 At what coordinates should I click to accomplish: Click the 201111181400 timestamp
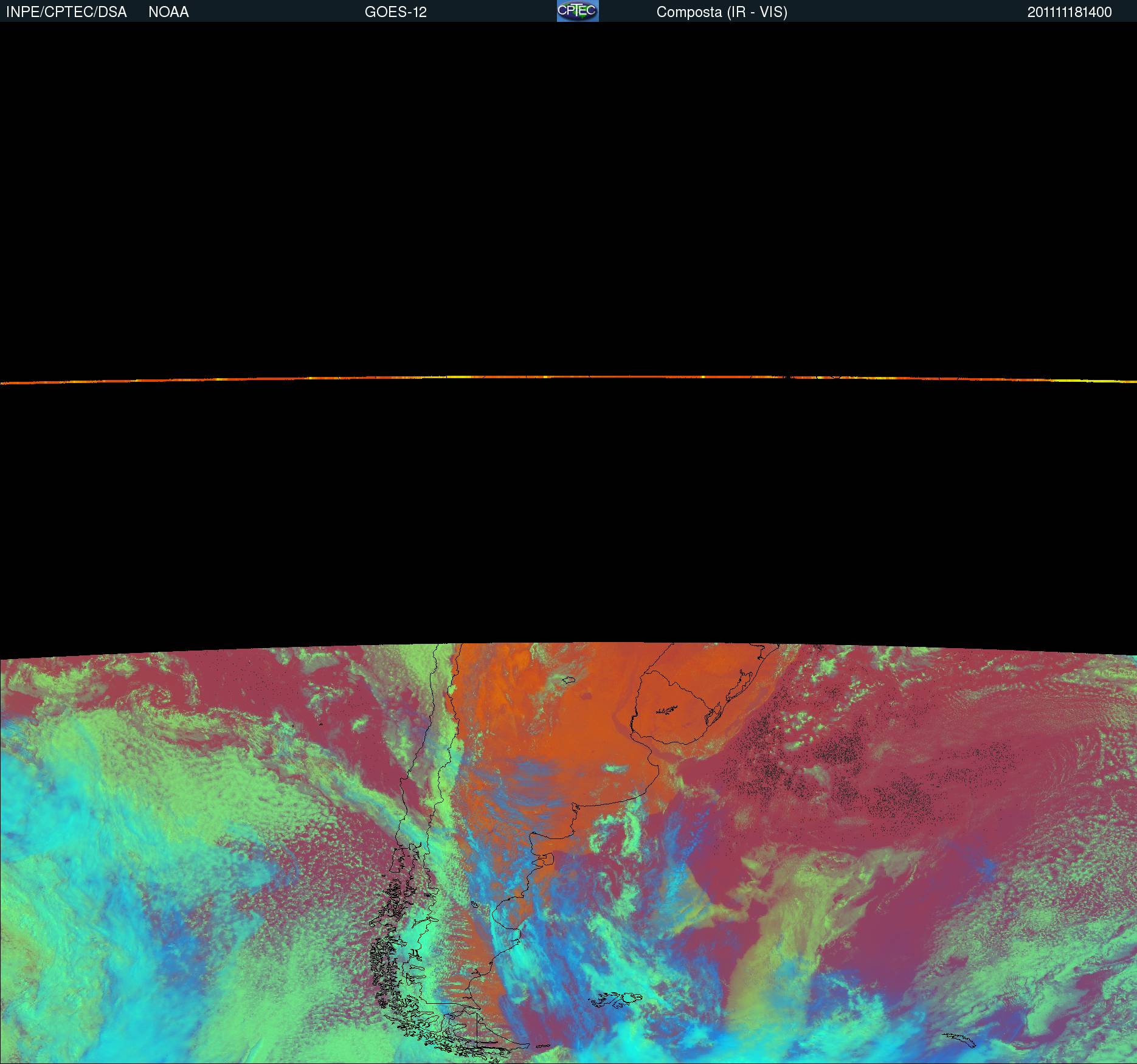tap(1069, 12)
